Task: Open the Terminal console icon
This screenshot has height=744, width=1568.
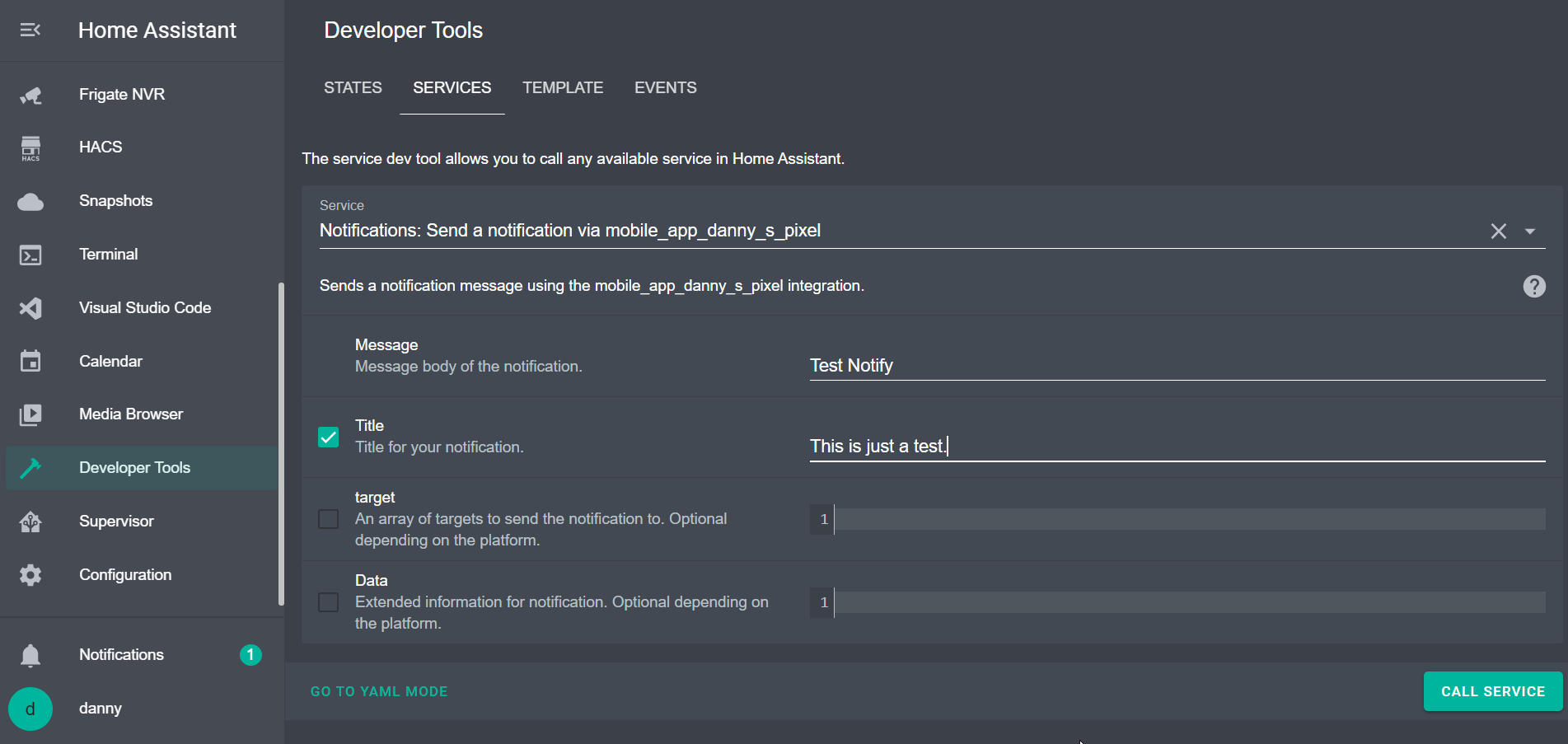Action: (x=30, y=255)
